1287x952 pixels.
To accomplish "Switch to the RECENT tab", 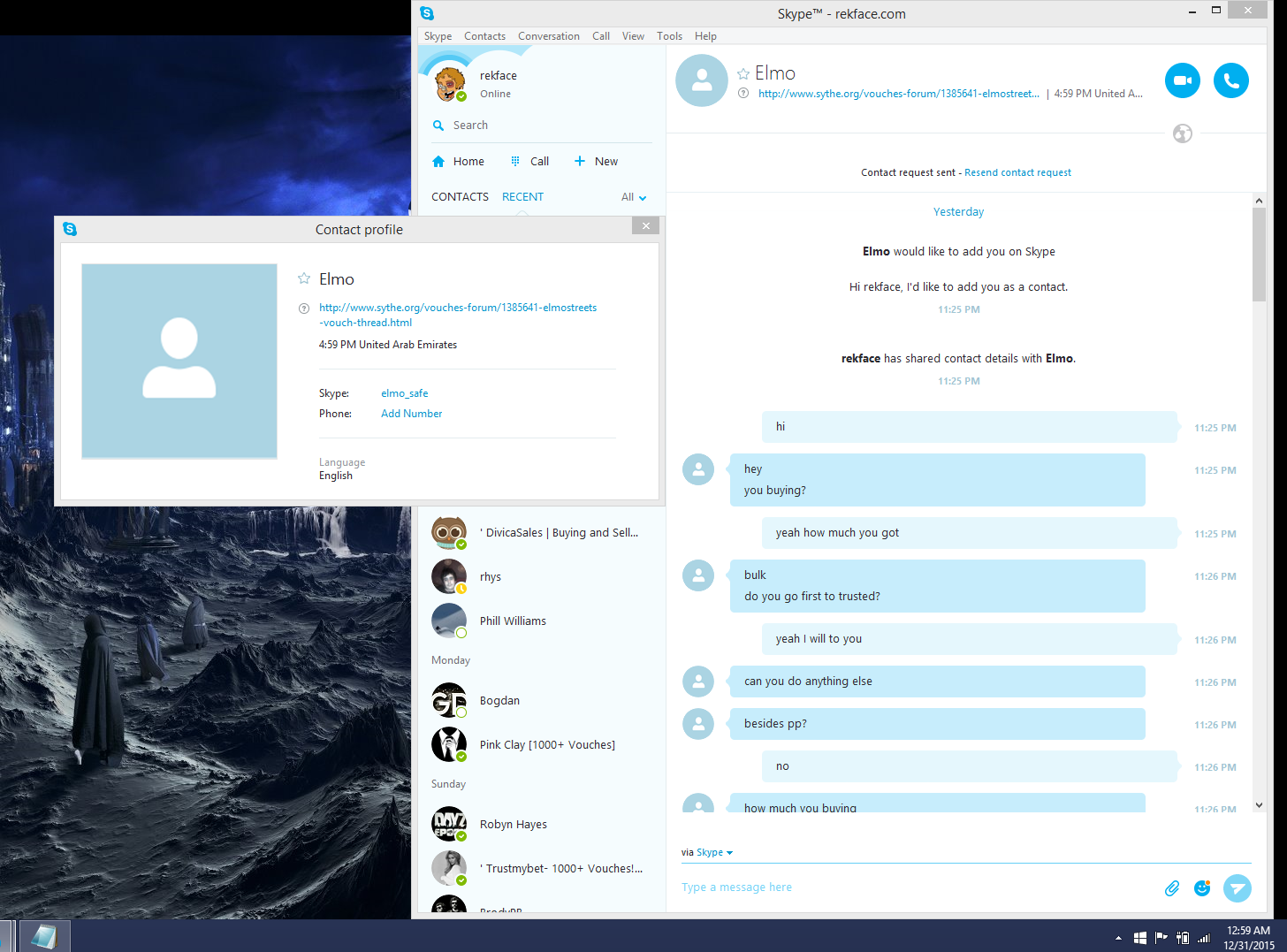I will [x=522, y=197].
